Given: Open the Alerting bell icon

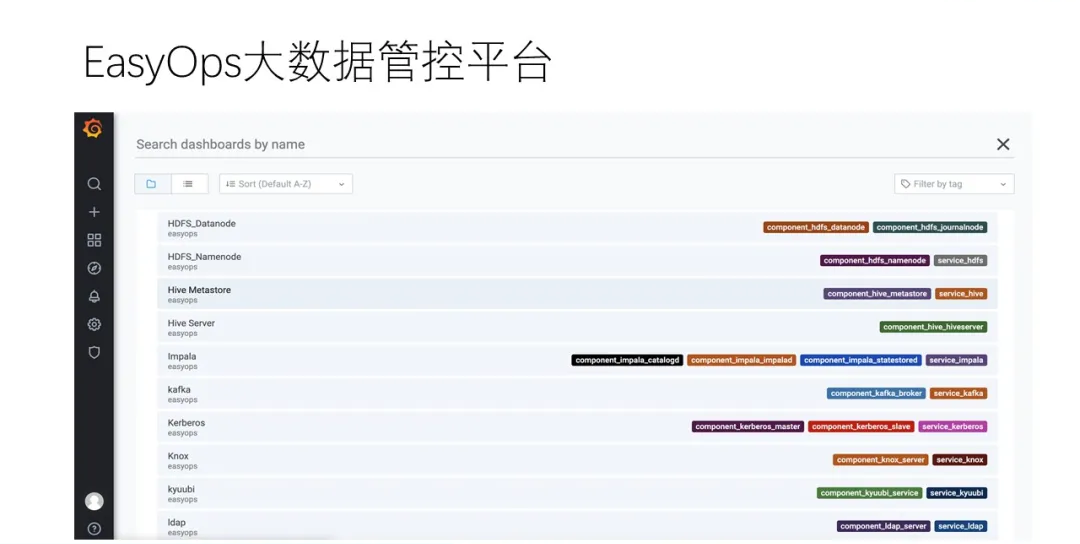Looking at the screenshot, I should [94, 296].
